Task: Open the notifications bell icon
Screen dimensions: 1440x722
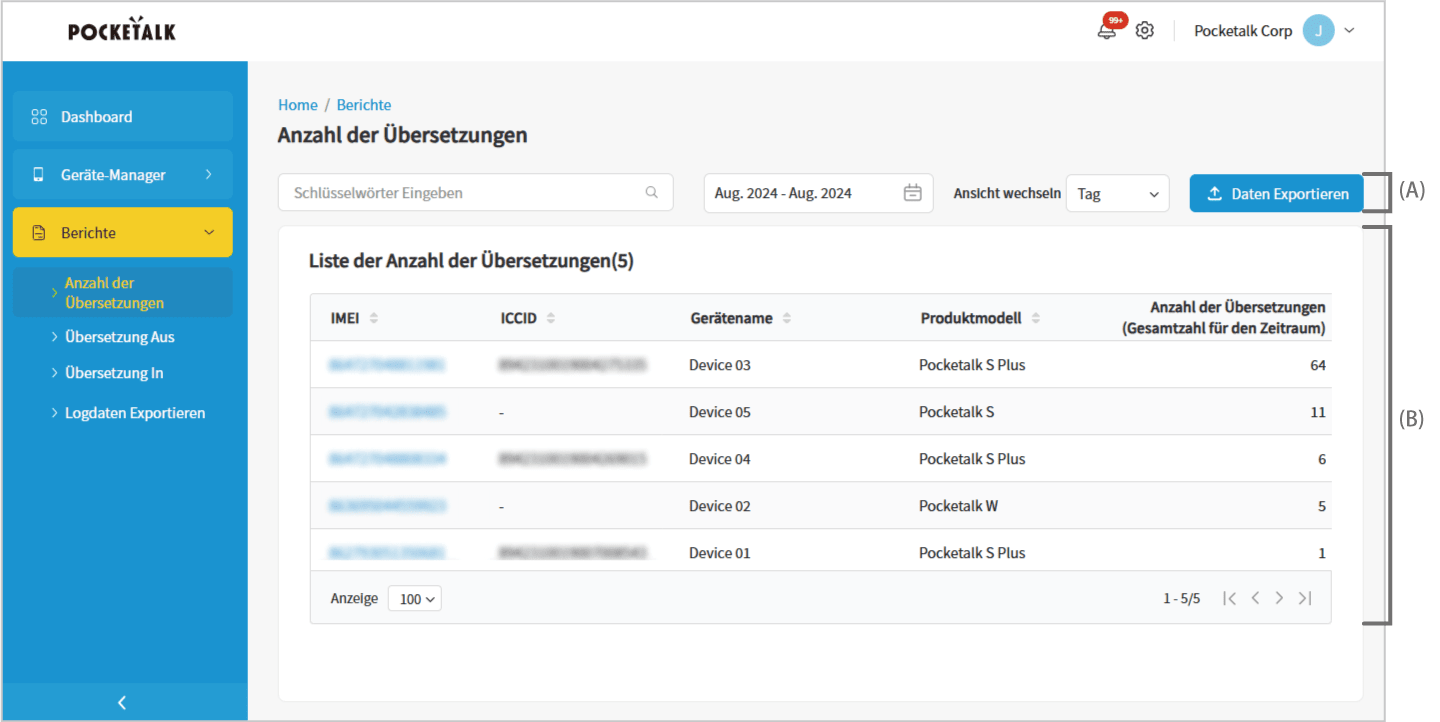Action: pyautogui.click(x=1107, y=30)
